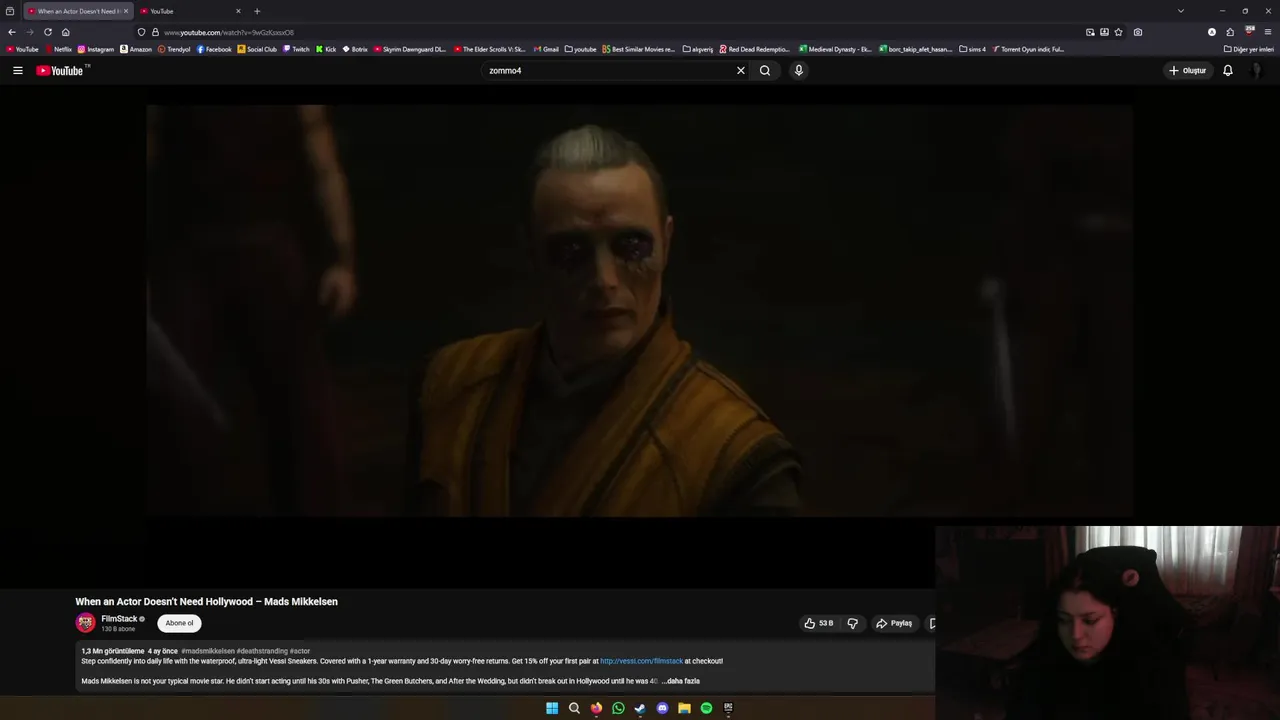The width and height of the screenshot is (1280, 720).
Task: Open Steam from the taskbar
Action: 640,708
